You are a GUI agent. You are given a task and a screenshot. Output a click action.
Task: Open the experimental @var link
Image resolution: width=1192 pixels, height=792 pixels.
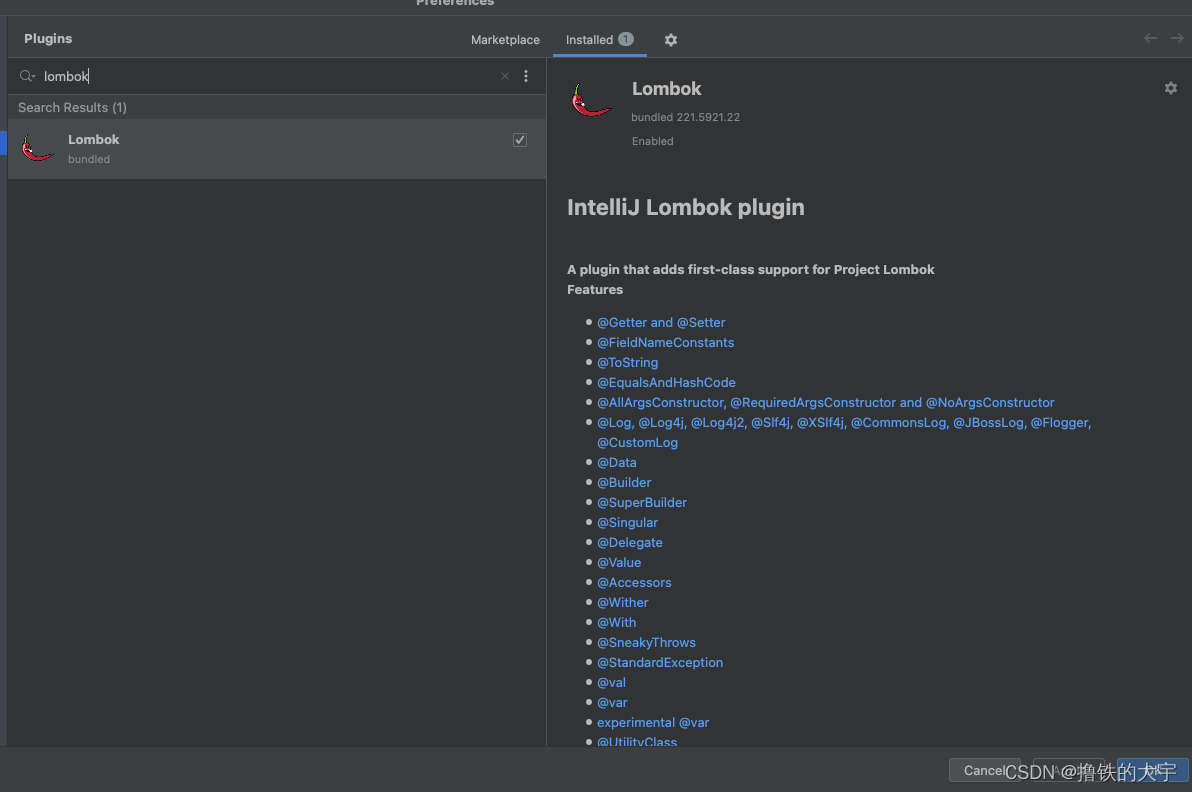653,722
